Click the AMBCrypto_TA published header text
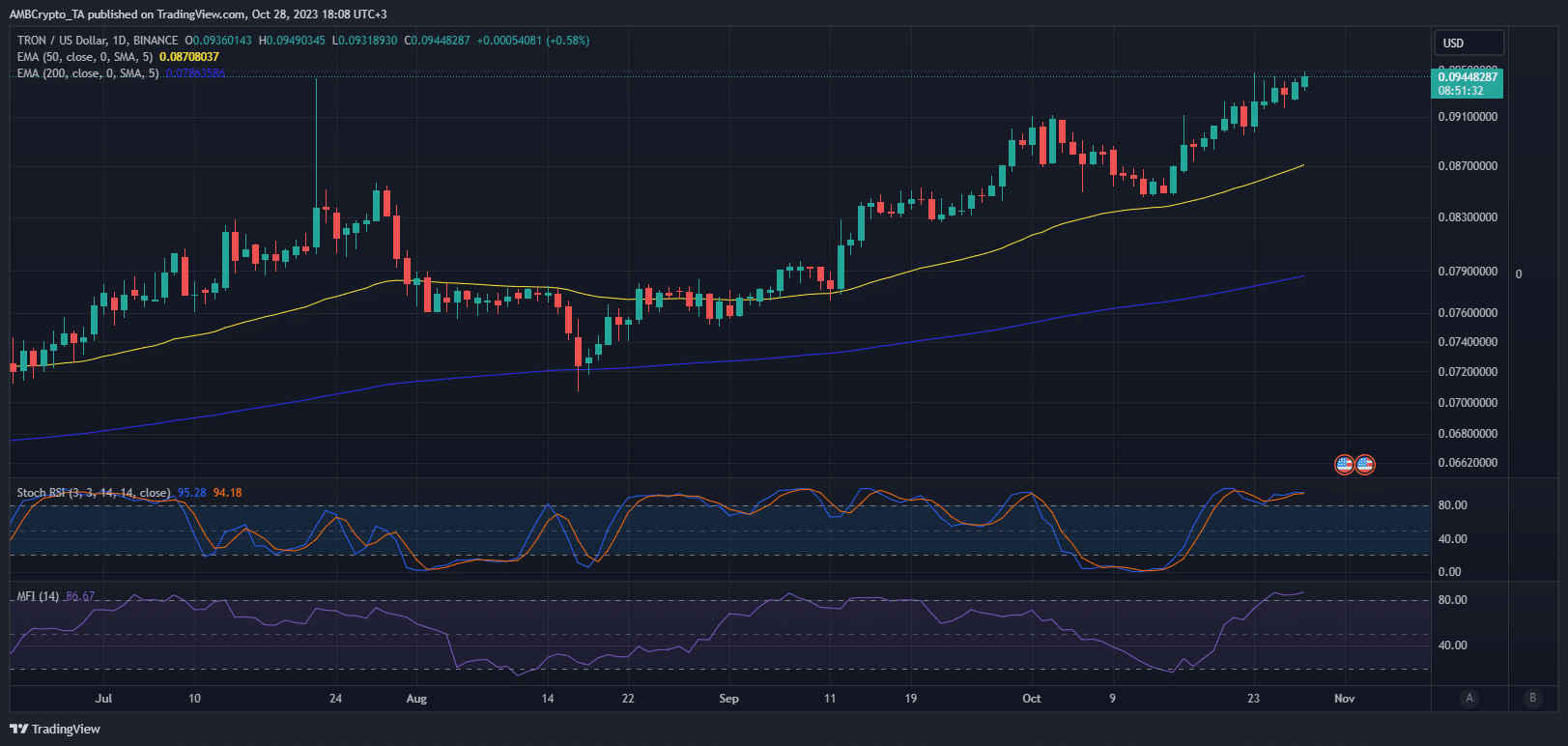The width and height of the screenshot is (1568, 746). pyautogui.click(x=198, y=14)
